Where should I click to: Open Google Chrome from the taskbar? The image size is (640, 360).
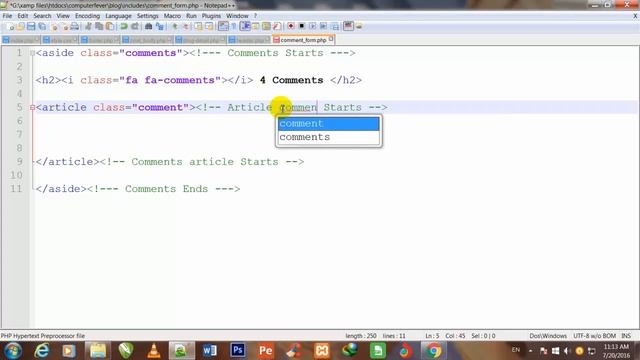click(433, 351)
